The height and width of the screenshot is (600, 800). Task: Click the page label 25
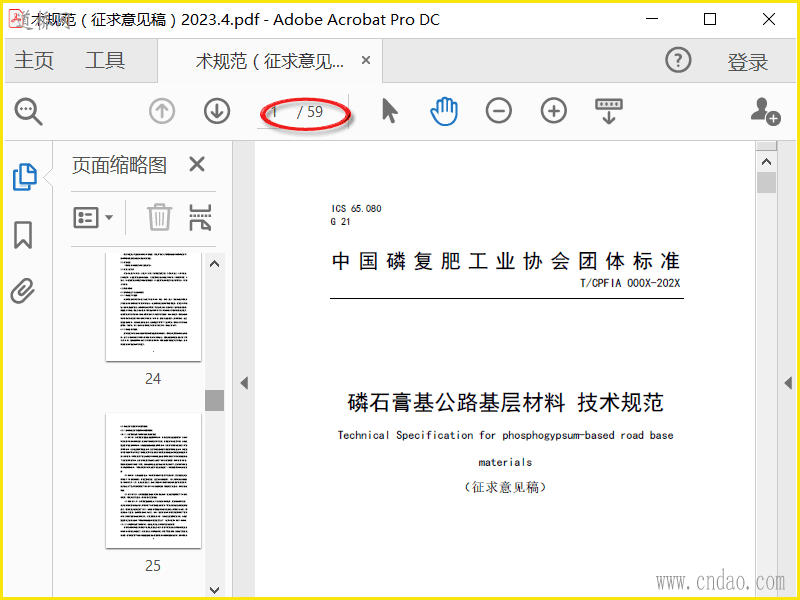[153, 565]
